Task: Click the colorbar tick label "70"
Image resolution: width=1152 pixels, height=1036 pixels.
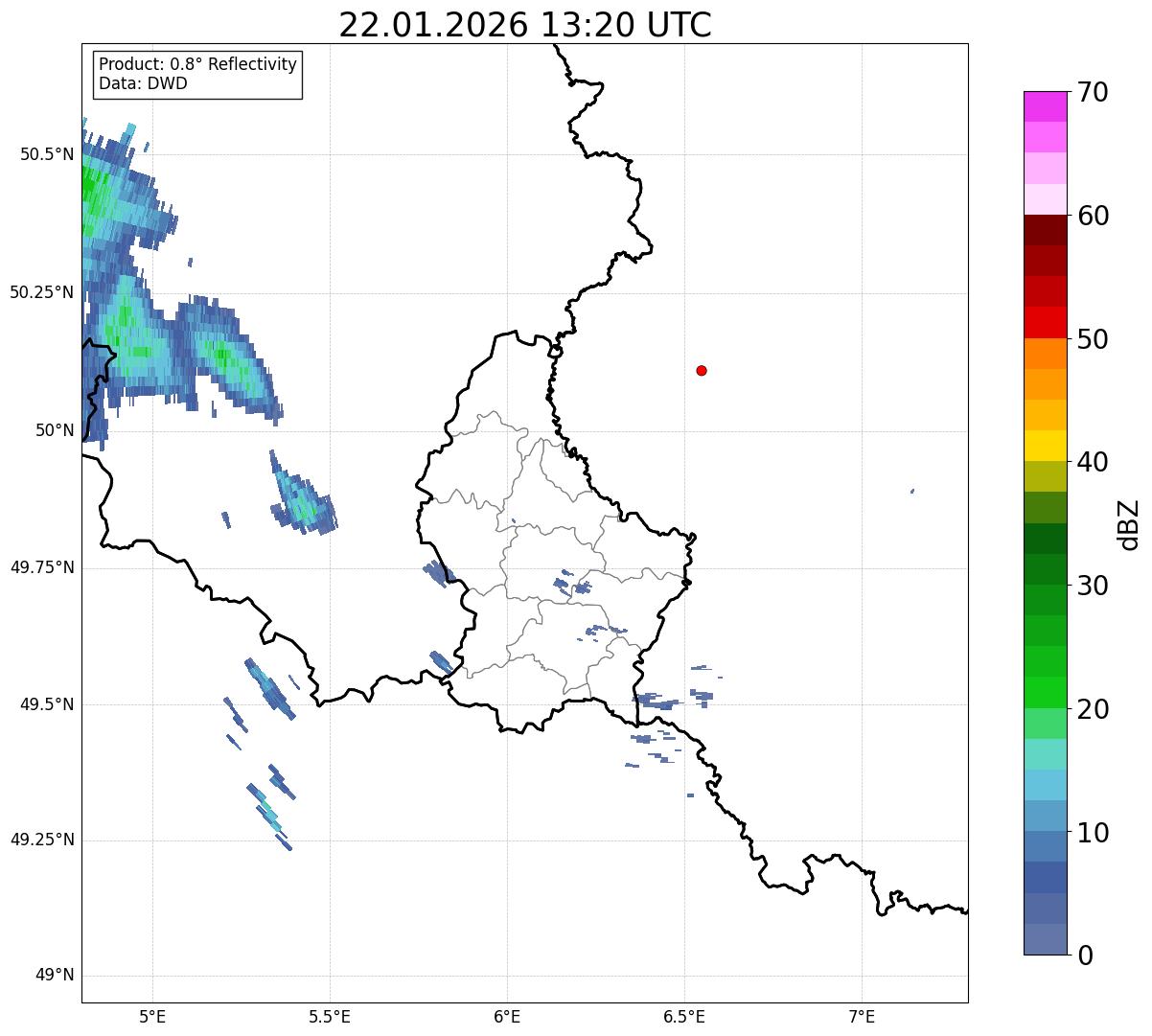Action: [1093, 93]
